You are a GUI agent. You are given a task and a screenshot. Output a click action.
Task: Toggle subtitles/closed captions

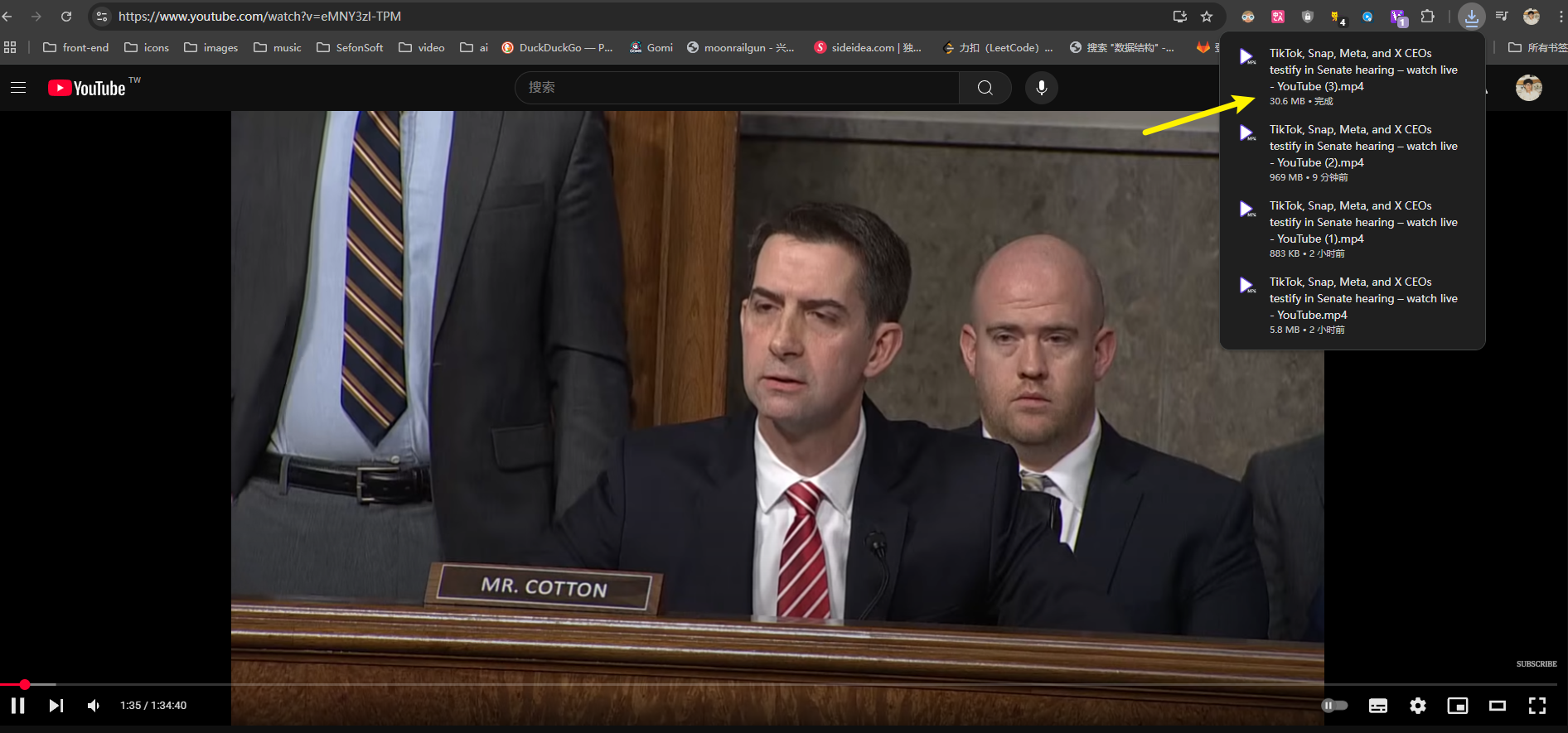(1377, 706)
